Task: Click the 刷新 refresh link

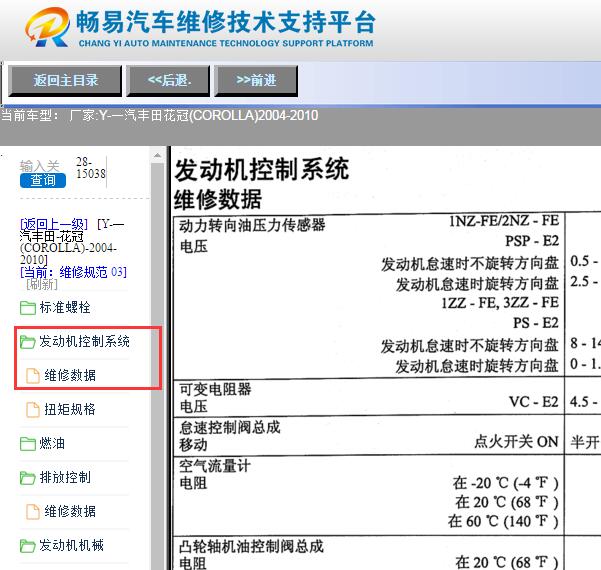Action: [x=41, y=284]
